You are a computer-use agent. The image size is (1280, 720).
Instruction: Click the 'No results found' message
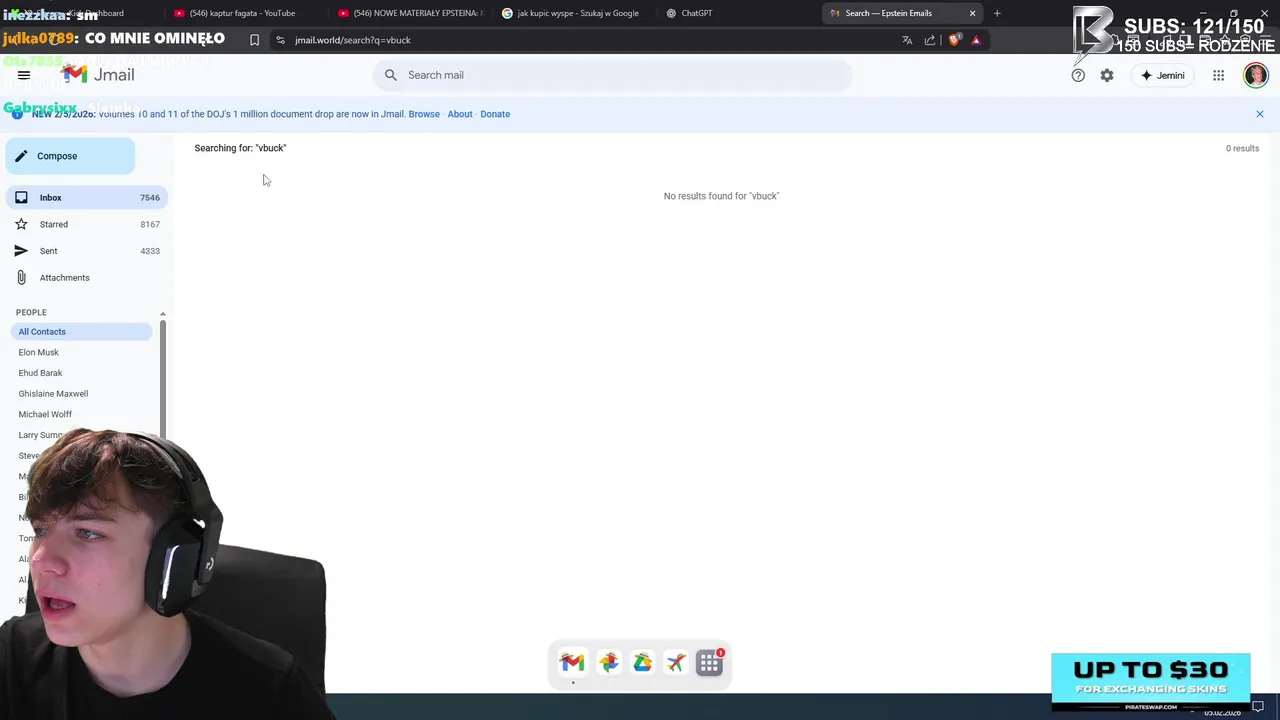(721, 196)
